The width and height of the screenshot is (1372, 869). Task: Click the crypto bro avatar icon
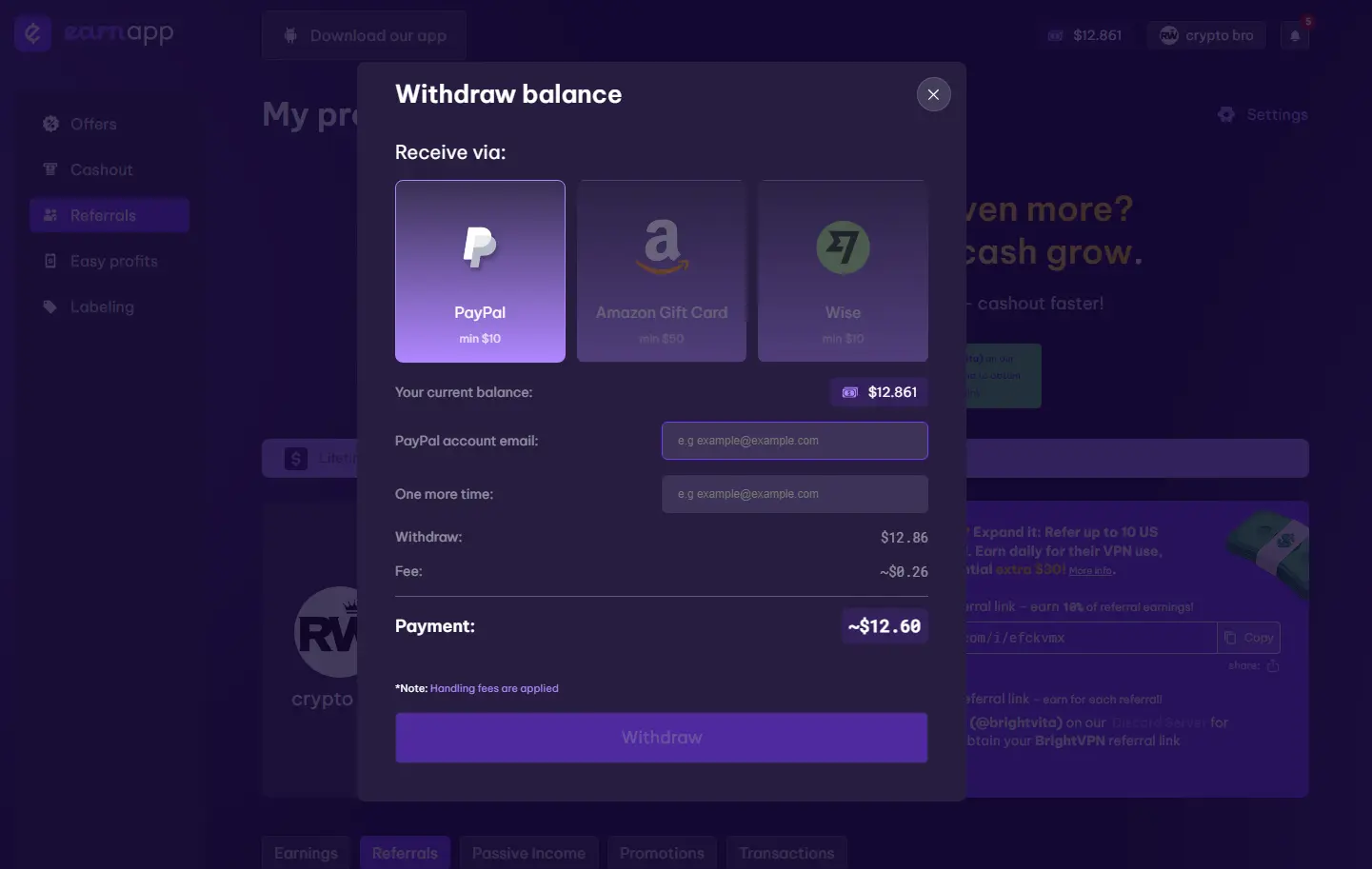pos(1169,35)
